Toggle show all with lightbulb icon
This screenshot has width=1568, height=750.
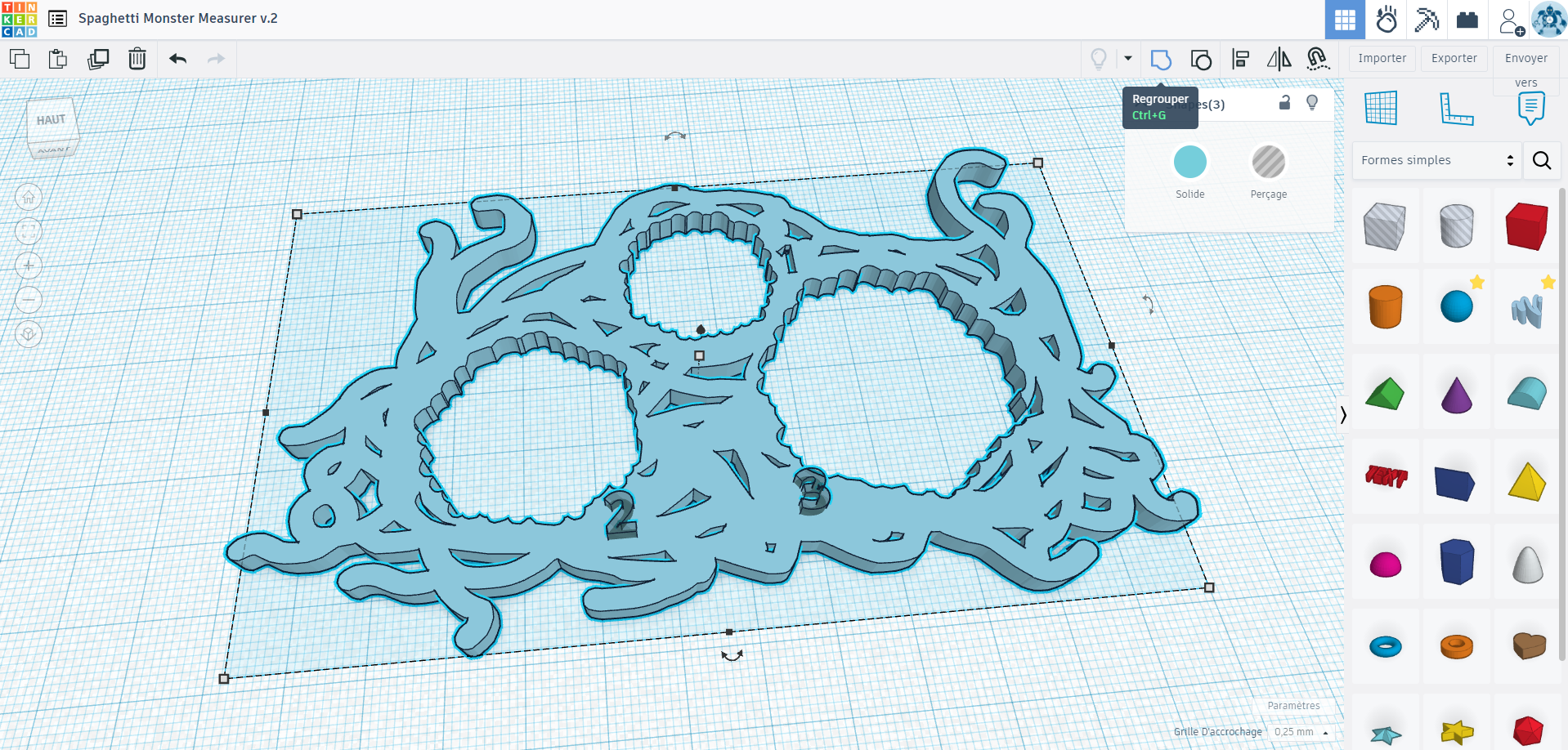click(x=1099, y=59)
